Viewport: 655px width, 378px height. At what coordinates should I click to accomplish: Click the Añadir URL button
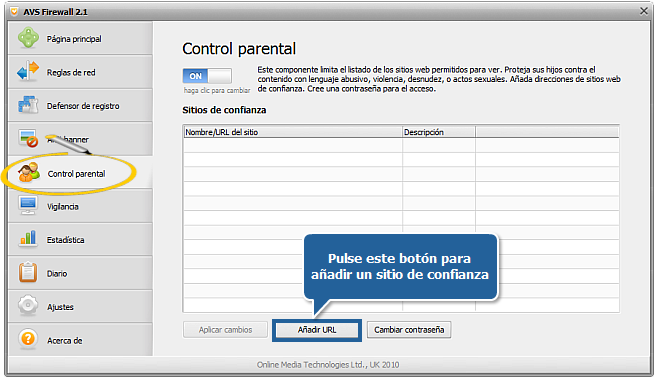317,330
